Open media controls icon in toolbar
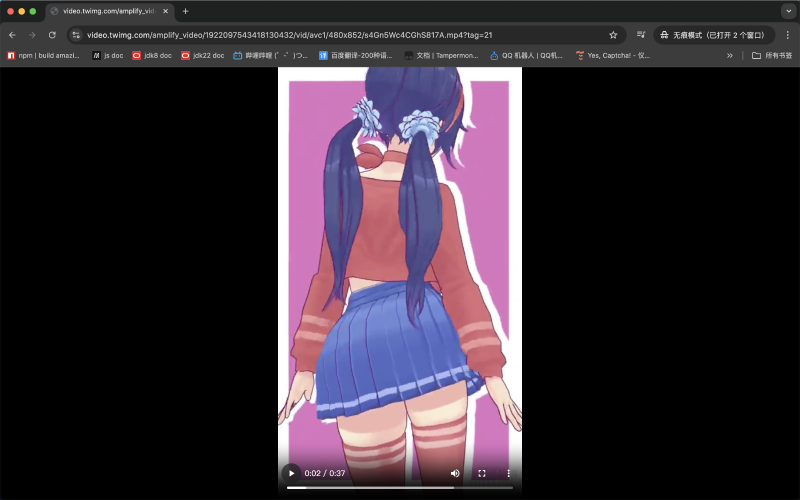Viewport: 800px width, 500px height. pos(641,35)
